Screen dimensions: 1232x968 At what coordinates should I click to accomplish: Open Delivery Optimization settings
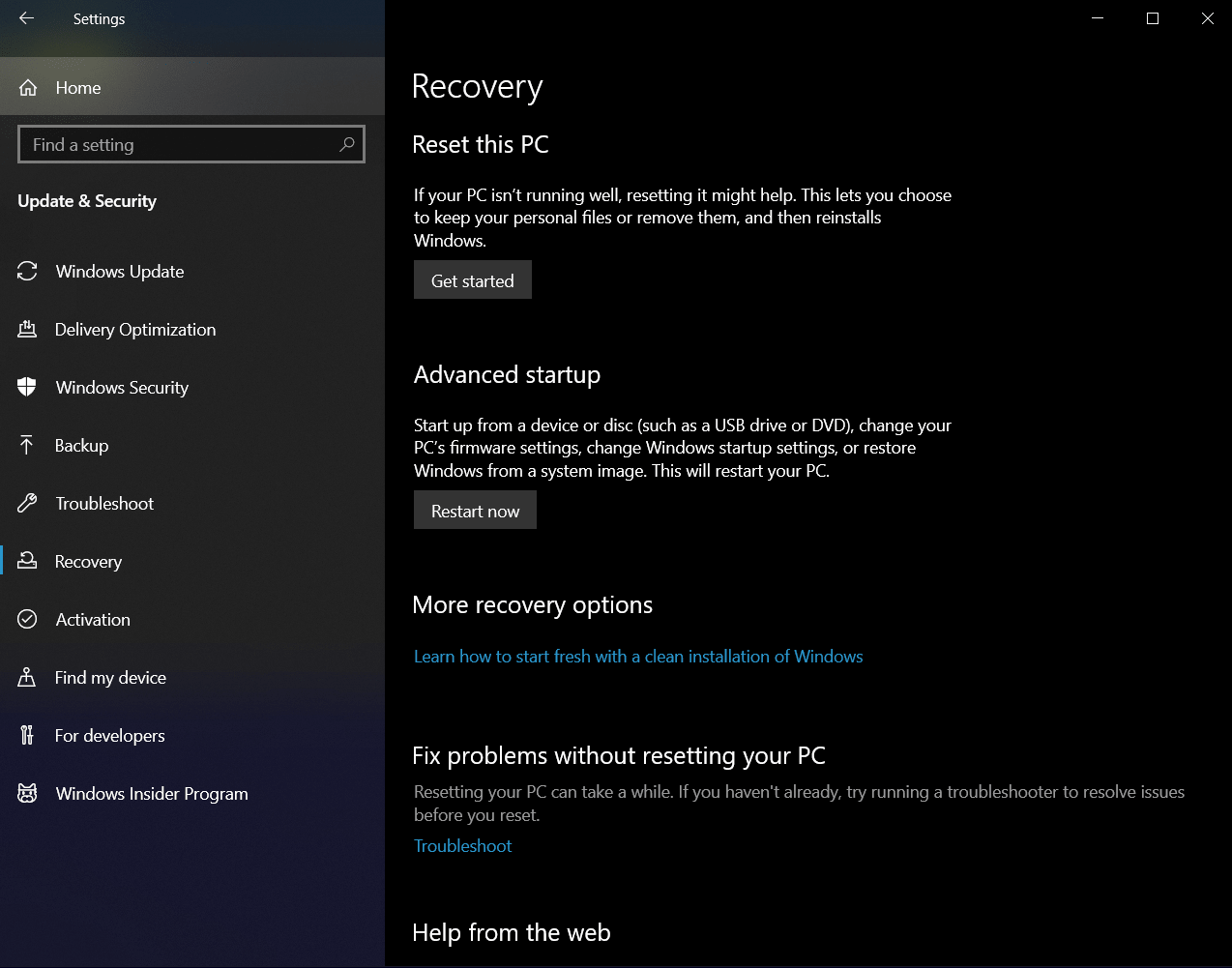click(x=192, y=330)
